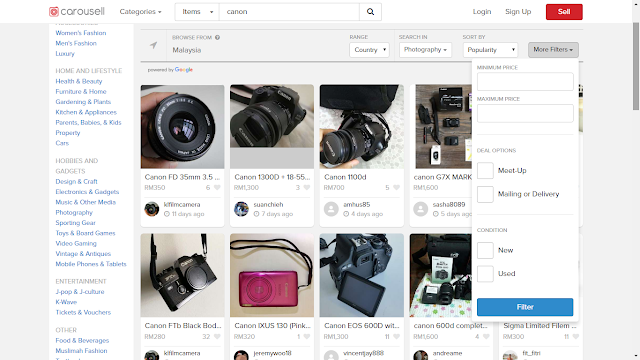Image resolution: width=640 pixels, height=360 pixels.
Task: Like the Canon 1100d listing heart
Action: (x=396, y=188)
